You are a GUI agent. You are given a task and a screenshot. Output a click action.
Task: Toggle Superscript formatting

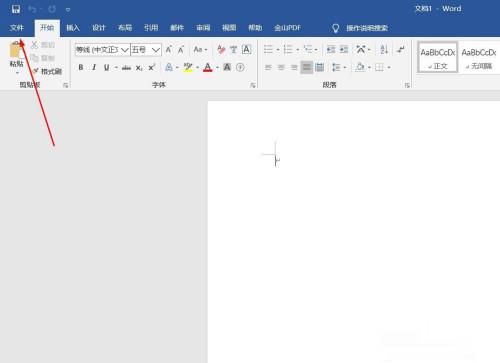pyautogui.click(x=152, y=67)
